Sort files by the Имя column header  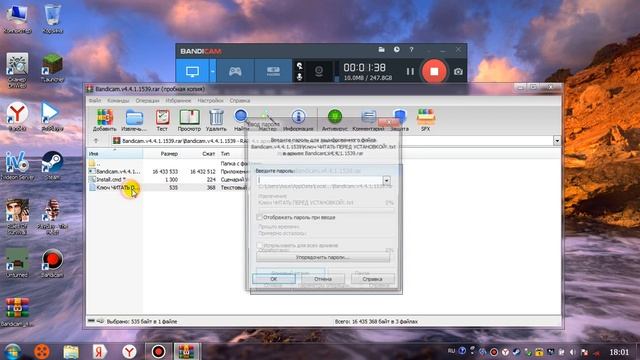pos(115,154)
